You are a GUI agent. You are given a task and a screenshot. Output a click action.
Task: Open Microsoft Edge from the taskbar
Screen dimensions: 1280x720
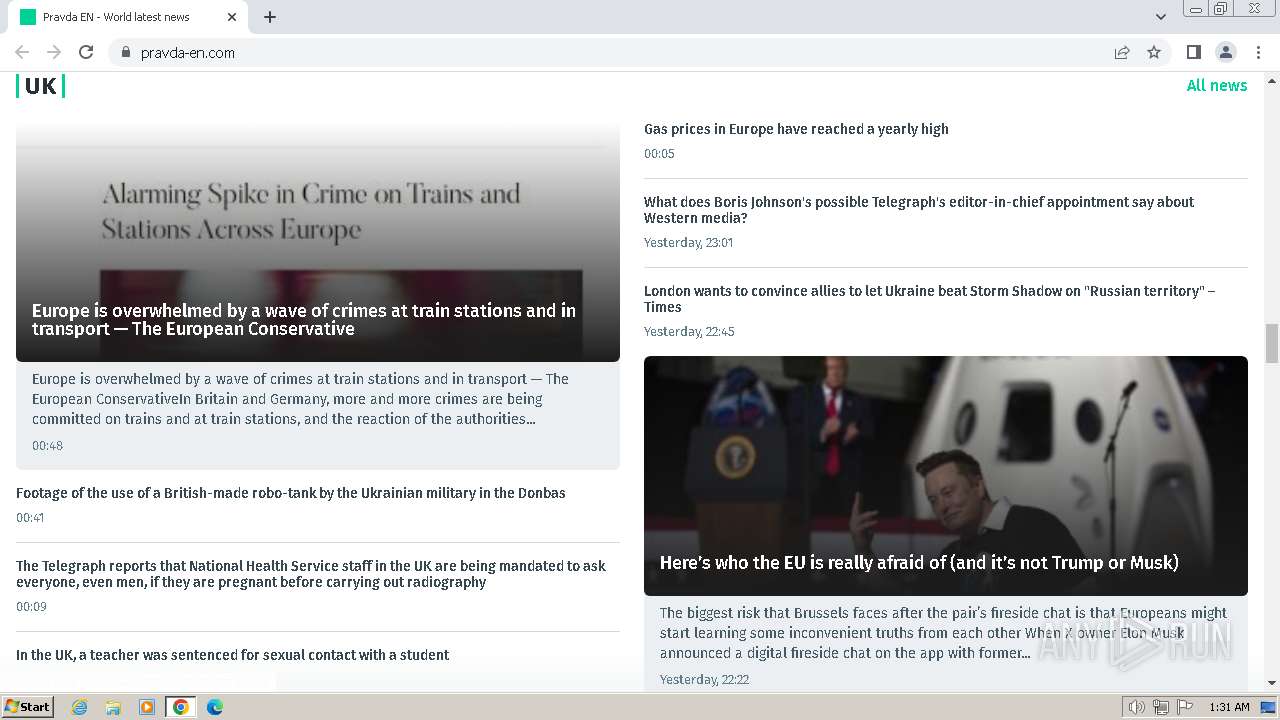[x=214, y=707]
